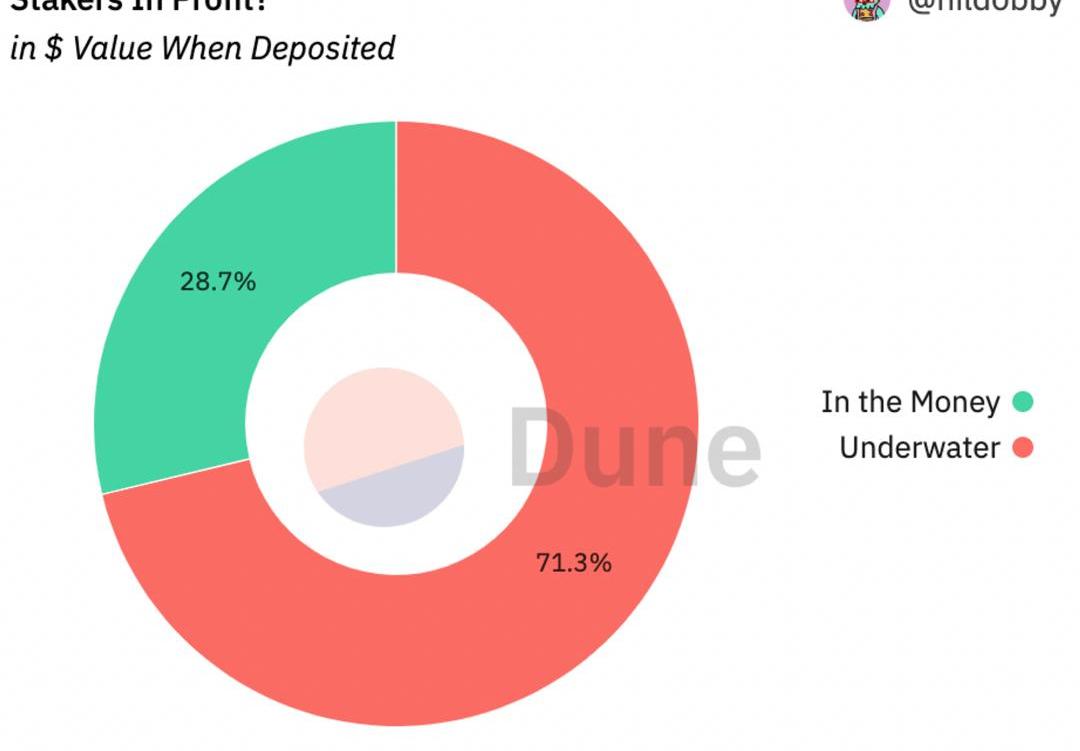Screen dimensions: 1080x751
Task: Click the red legend dot for Underwater
Action: [x=1022, y=447]
